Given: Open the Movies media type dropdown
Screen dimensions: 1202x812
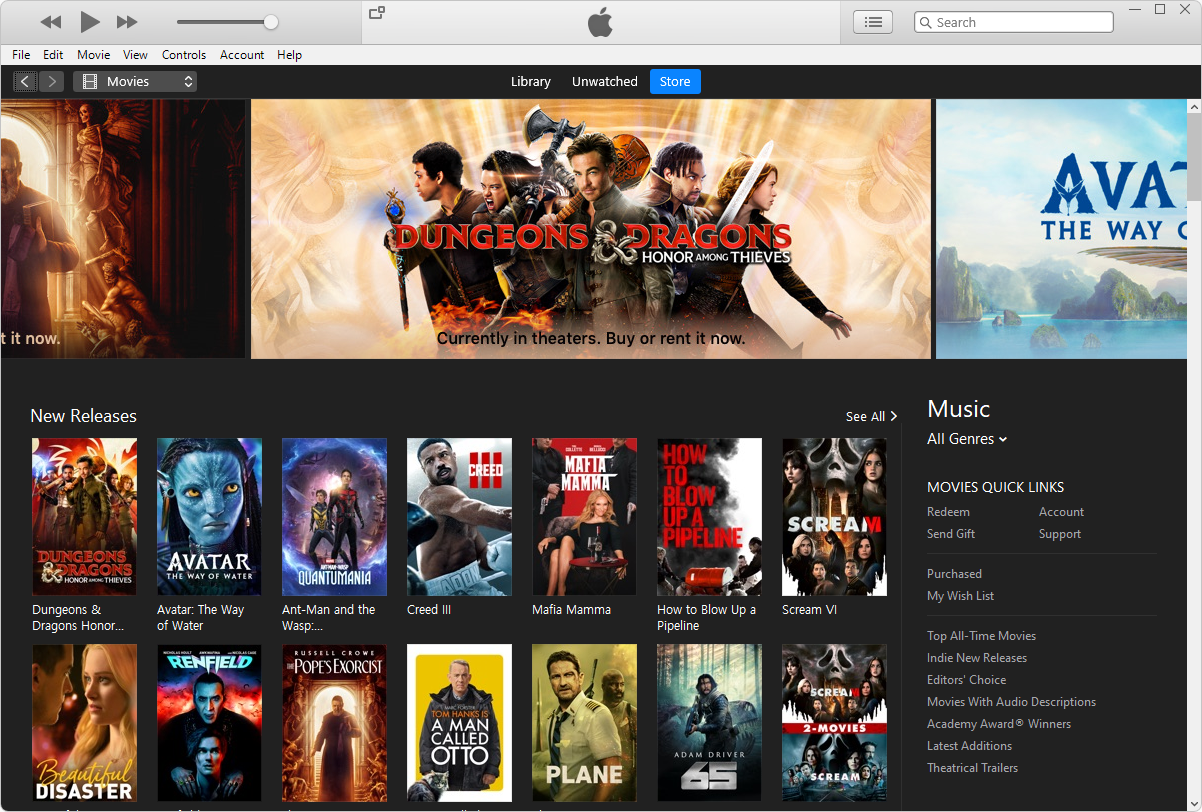Looking at the screenshot, I should (x=135, y=82).
